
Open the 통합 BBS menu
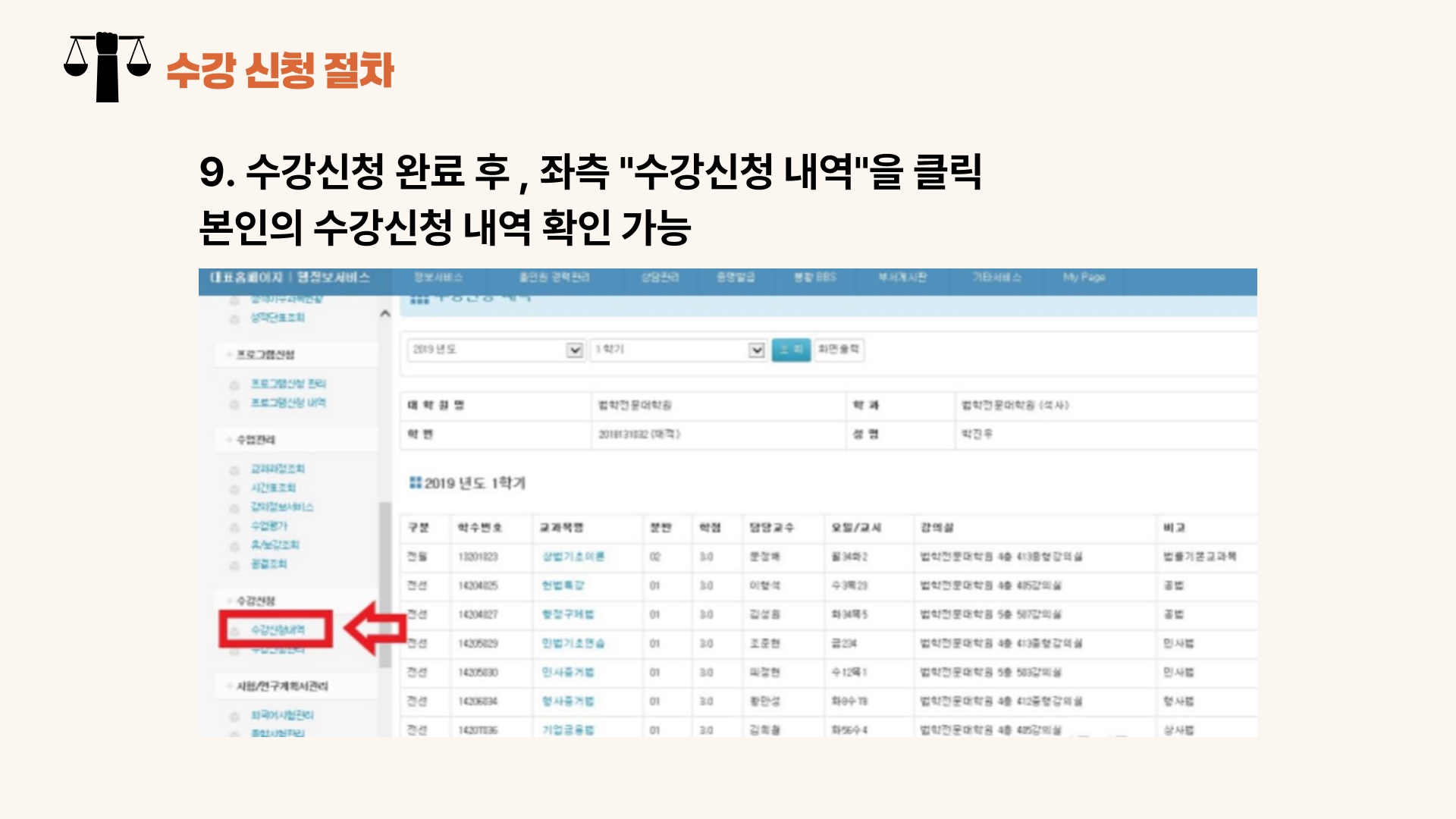tap(814, 278)
